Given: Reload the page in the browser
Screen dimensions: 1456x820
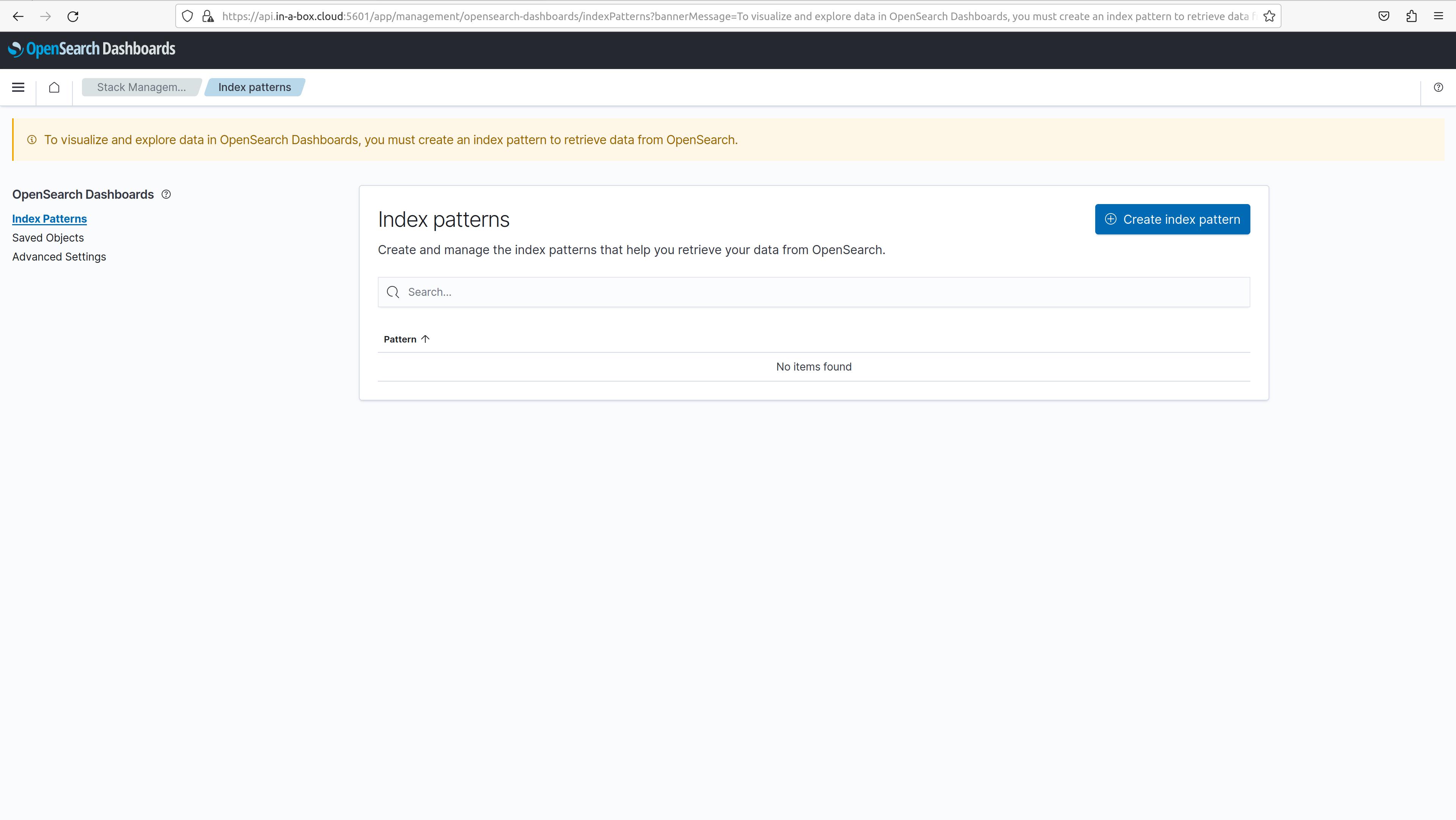Looking at the screenshot, I should tap(73, 16).
